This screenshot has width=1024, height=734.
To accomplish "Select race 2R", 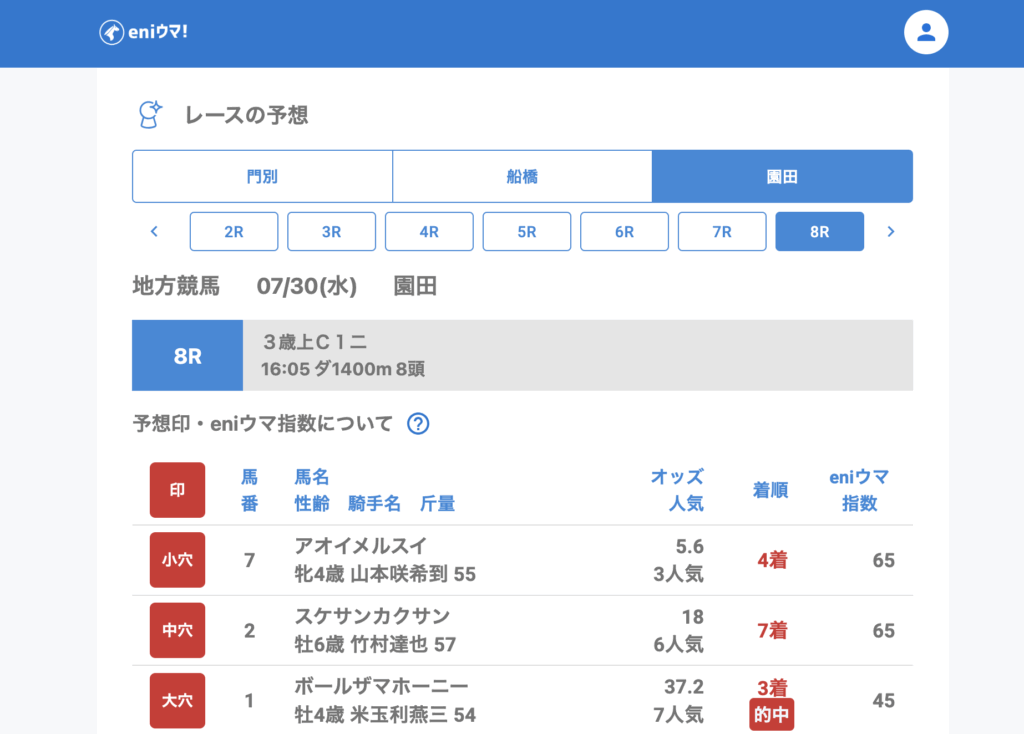I will 234,232.
